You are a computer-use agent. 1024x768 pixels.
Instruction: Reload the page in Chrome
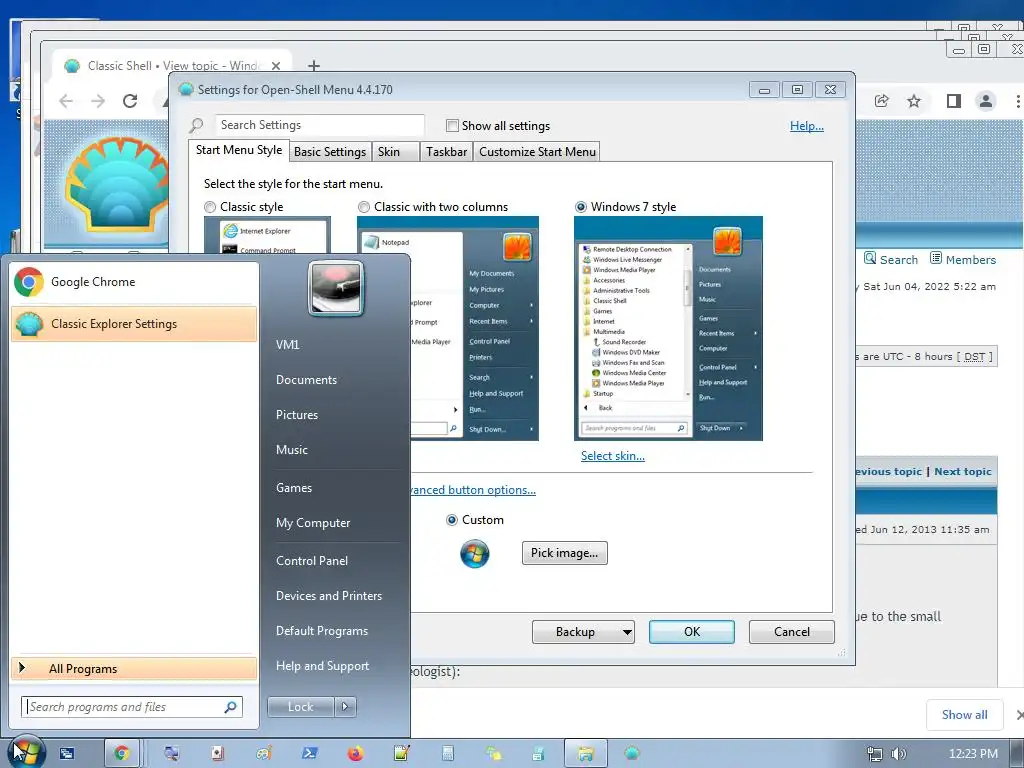click(130, 101)
